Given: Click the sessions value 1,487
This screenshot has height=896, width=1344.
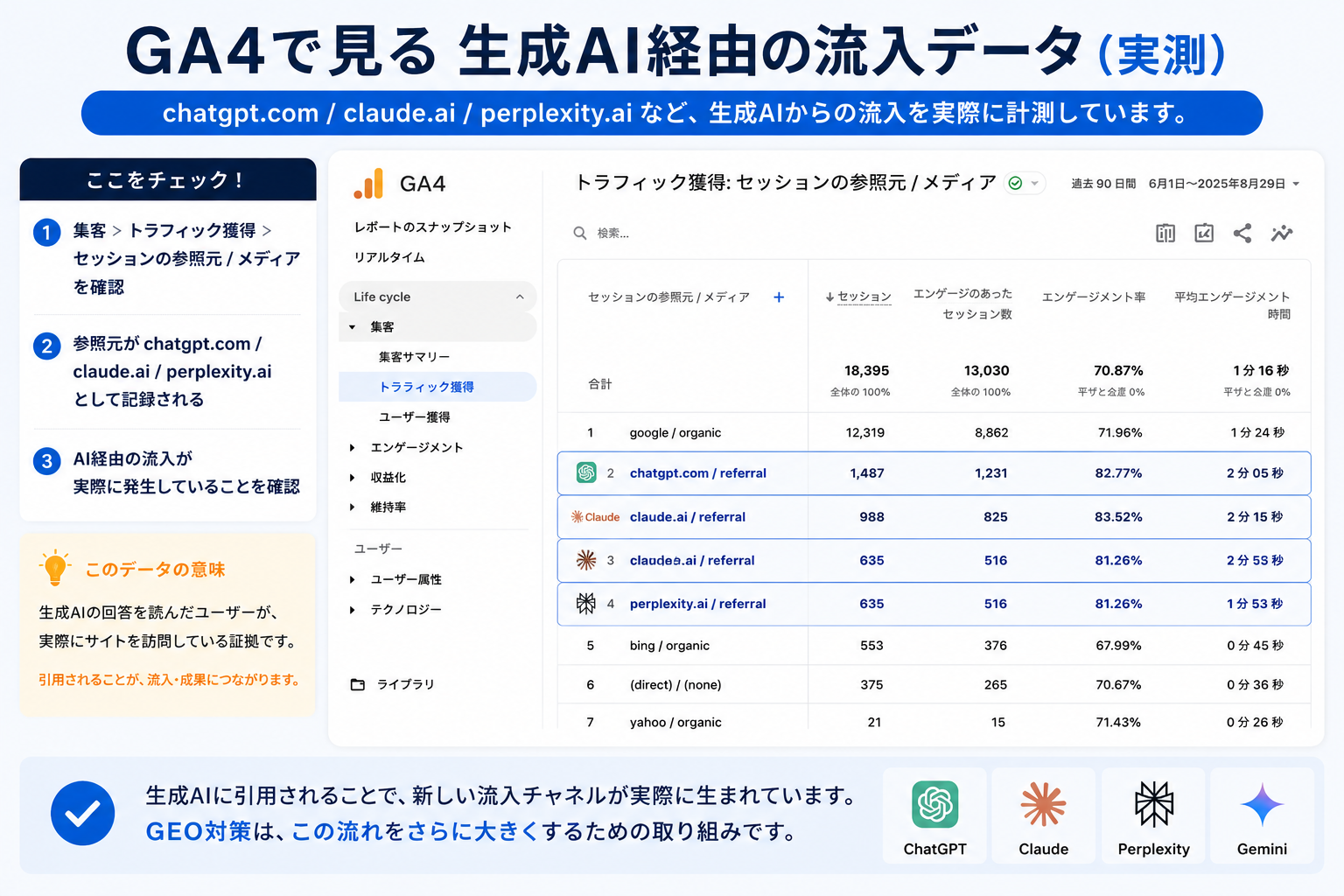Looking at the screenshot, I should point(867,473).
